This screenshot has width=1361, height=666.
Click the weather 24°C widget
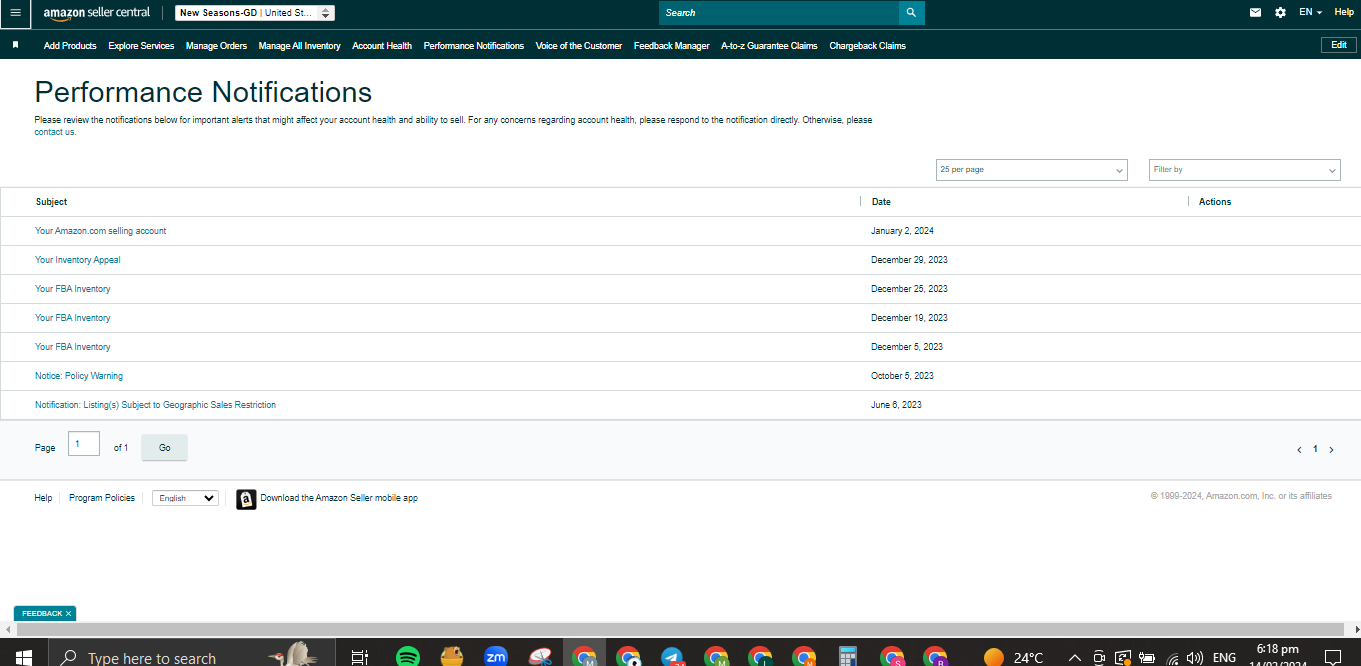click(x=1014, y=657)
